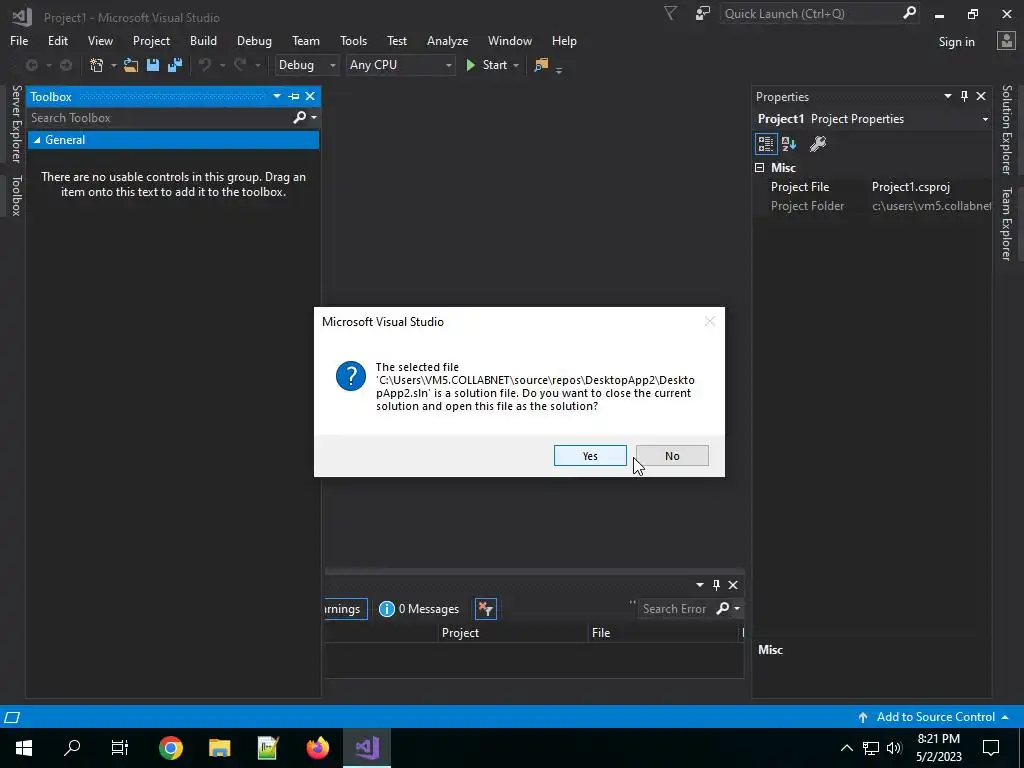The width and height of the screenshot is (1024, 768).
Task: Click the Windows Start button
Action: click(x=24, y=748)
